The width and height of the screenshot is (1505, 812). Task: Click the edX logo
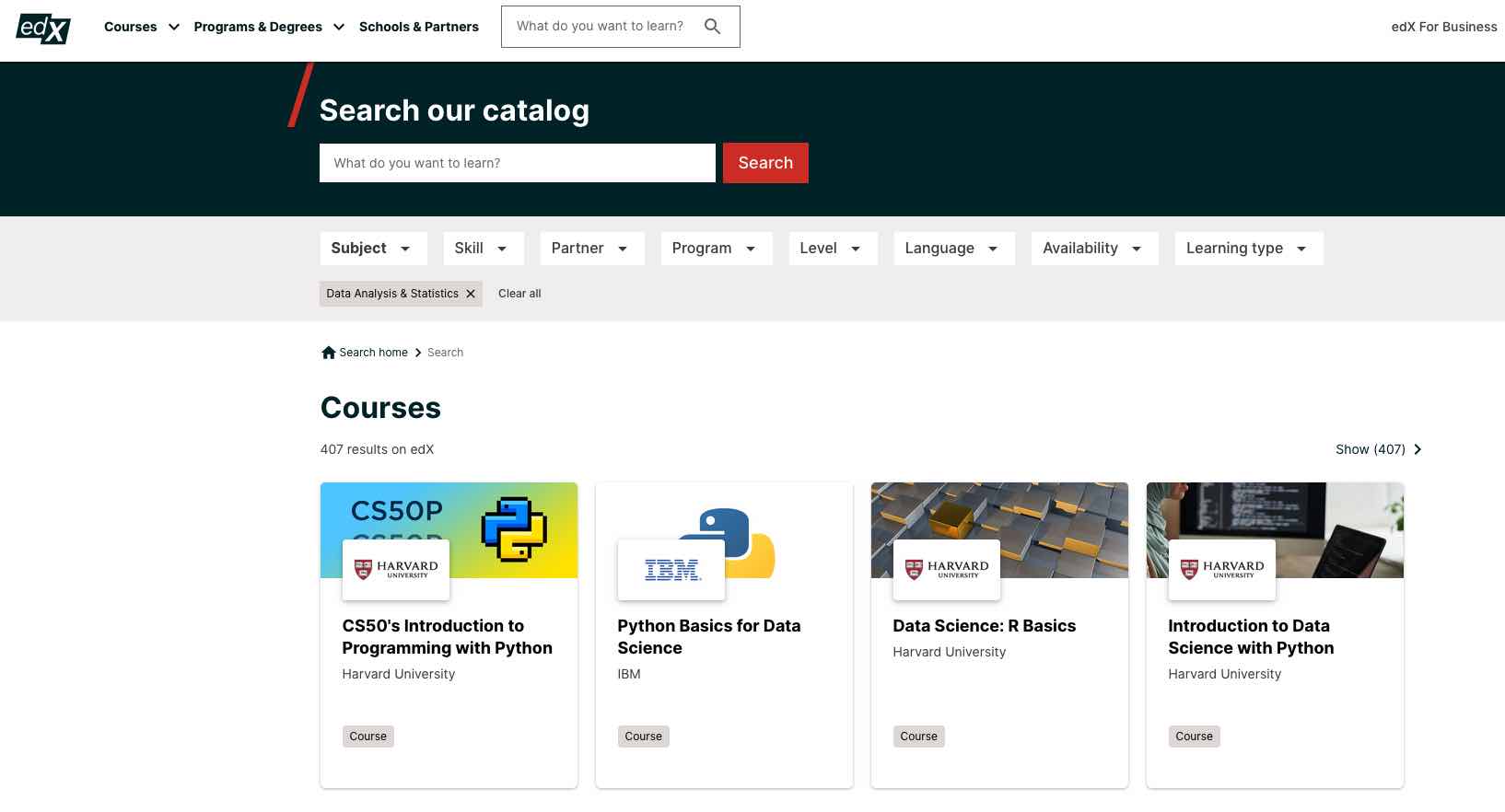click(x=43, y=29)
